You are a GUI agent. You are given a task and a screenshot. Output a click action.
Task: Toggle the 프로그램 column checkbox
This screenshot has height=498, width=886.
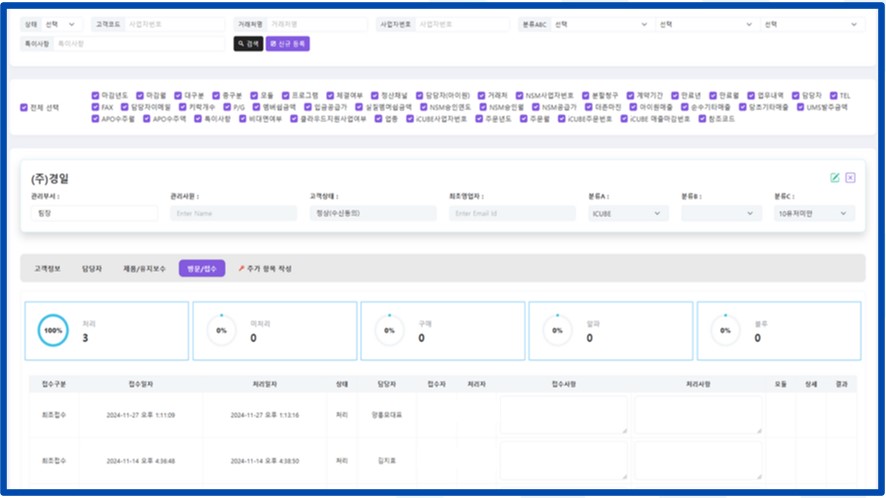coord(284,96)
